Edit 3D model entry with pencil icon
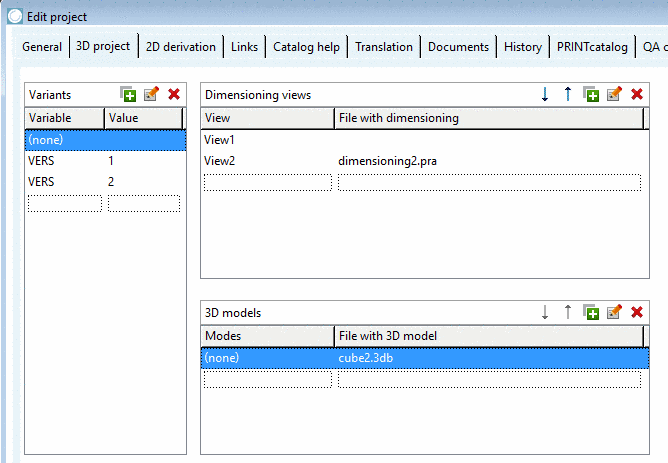Viewport: 668px width, 463px height. (x=614, y=312)
